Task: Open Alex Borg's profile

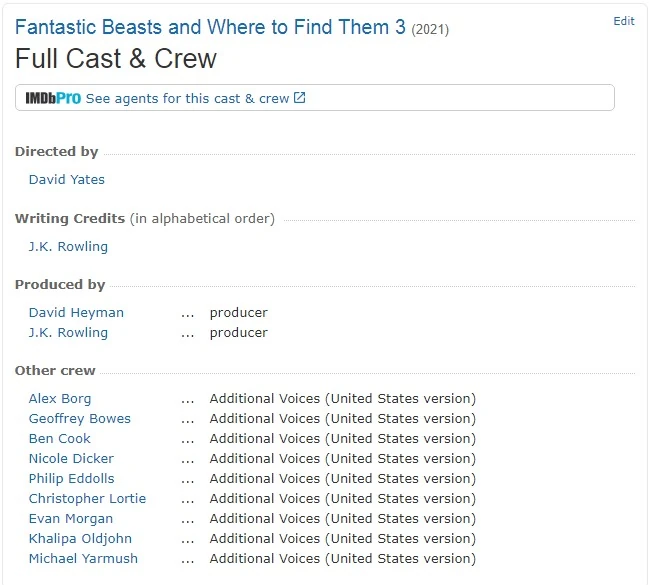Action: [60, 399]
